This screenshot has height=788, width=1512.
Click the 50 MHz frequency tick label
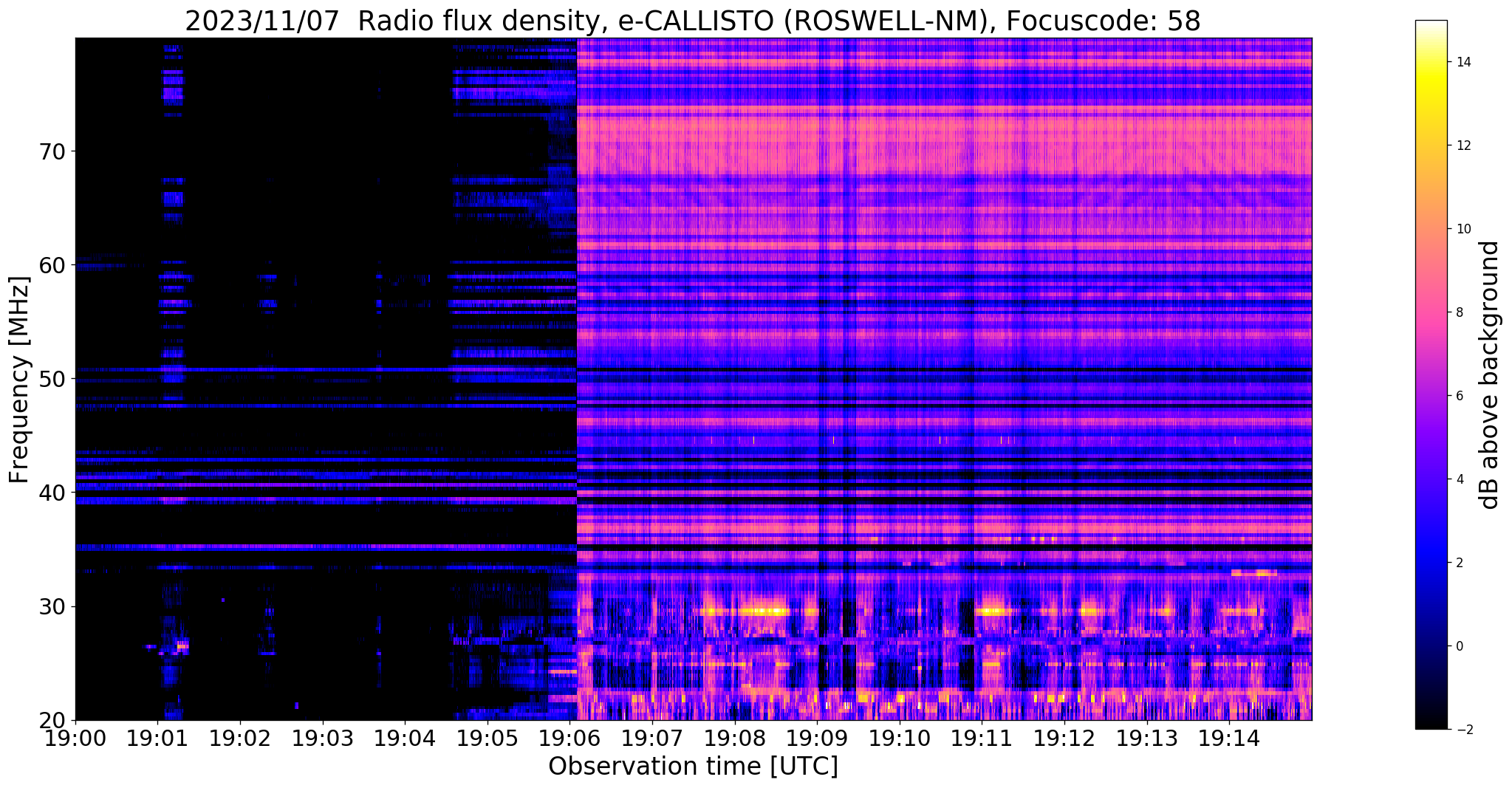tap(52, 378)
